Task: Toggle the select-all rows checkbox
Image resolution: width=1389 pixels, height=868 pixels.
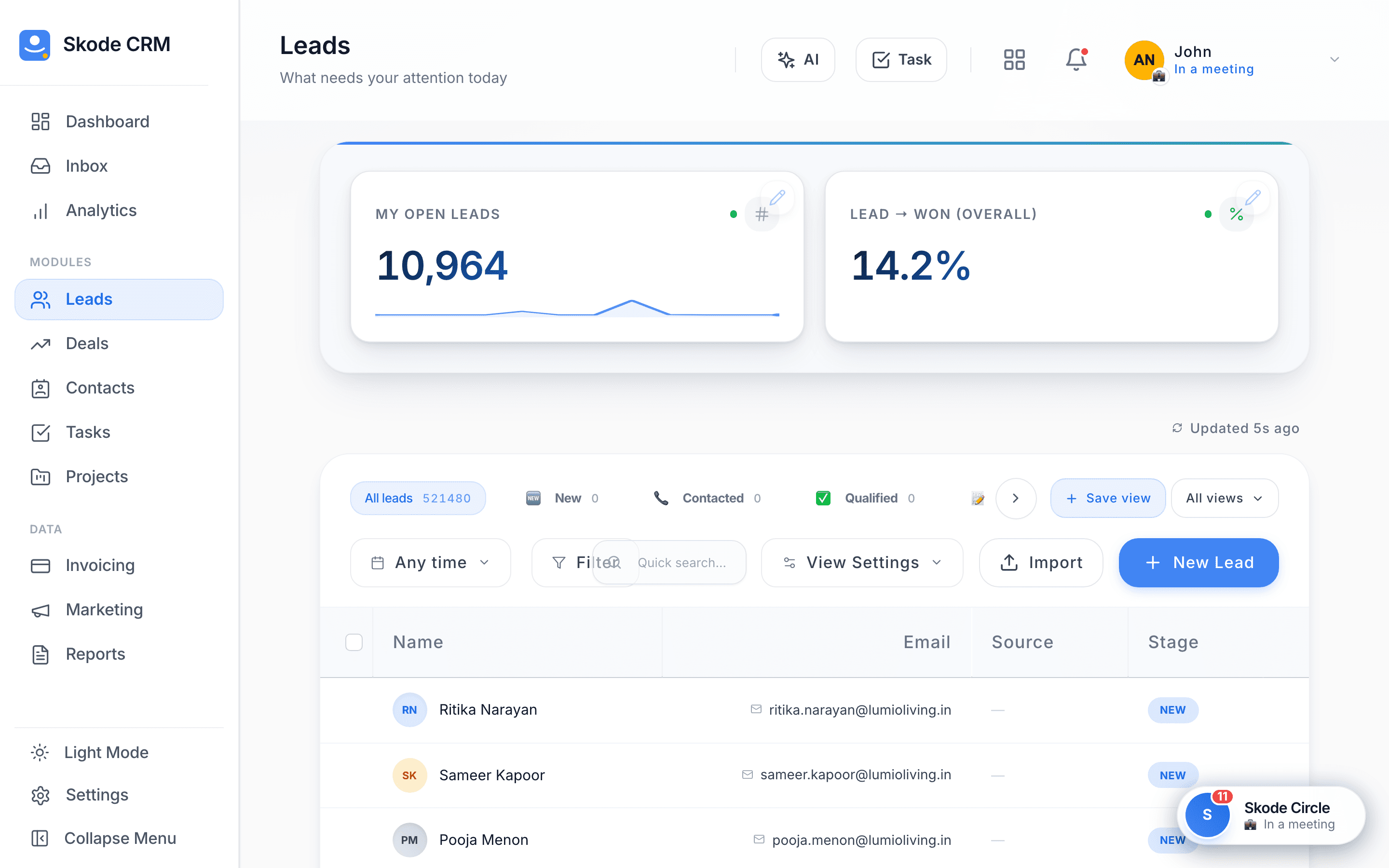Action: point(354,642)
